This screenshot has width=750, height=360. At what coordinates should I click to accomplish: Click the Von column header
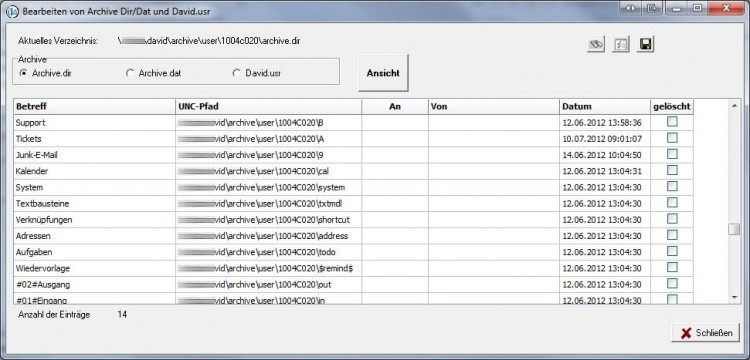coord(494,107)
